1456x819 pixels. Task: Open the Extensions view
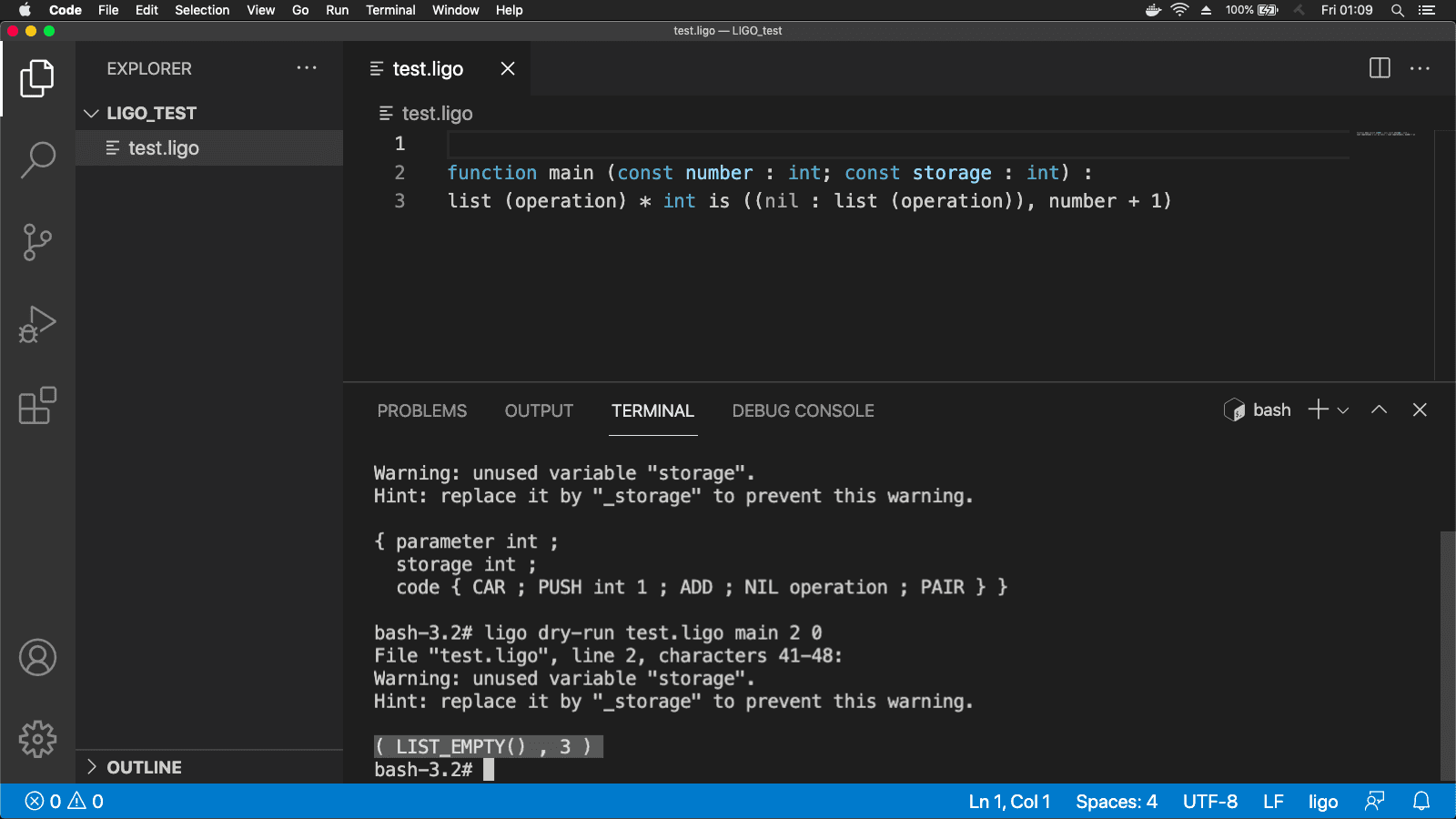point(37,406)
